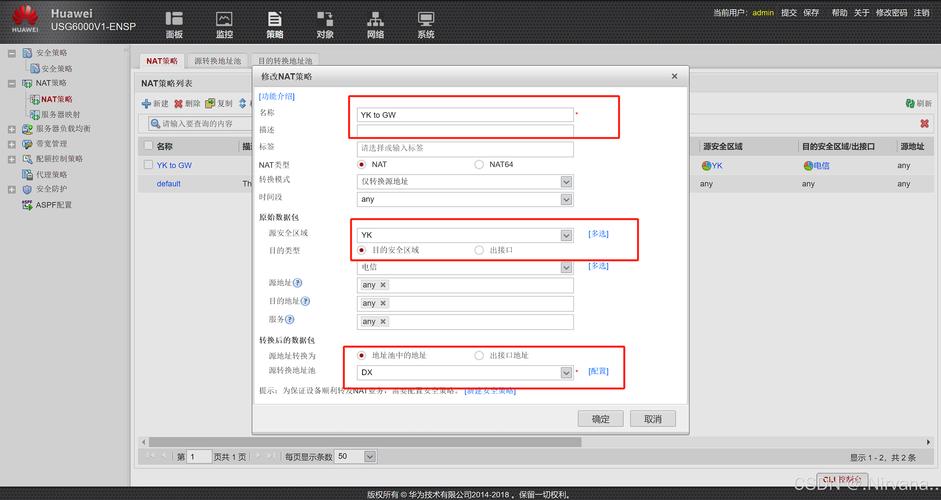Click 修改密码 in the top bar
This screenshot has width=941, height=500.
[891, 13]
